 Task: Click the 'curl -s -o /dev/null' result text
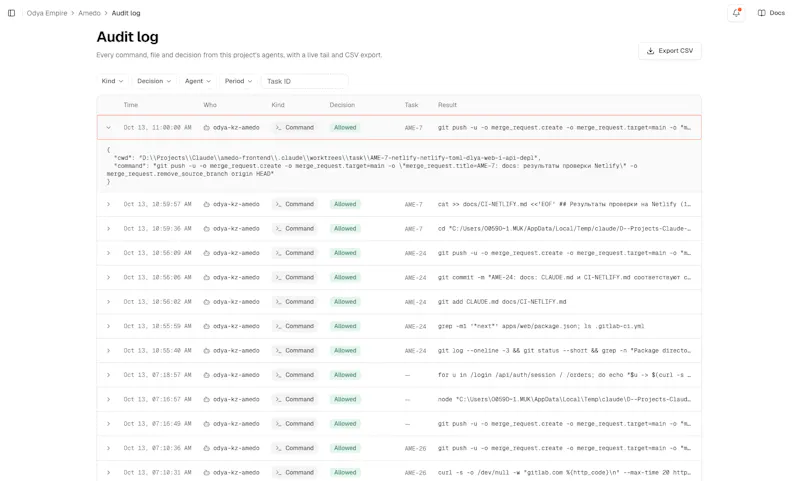pos(564,472)
